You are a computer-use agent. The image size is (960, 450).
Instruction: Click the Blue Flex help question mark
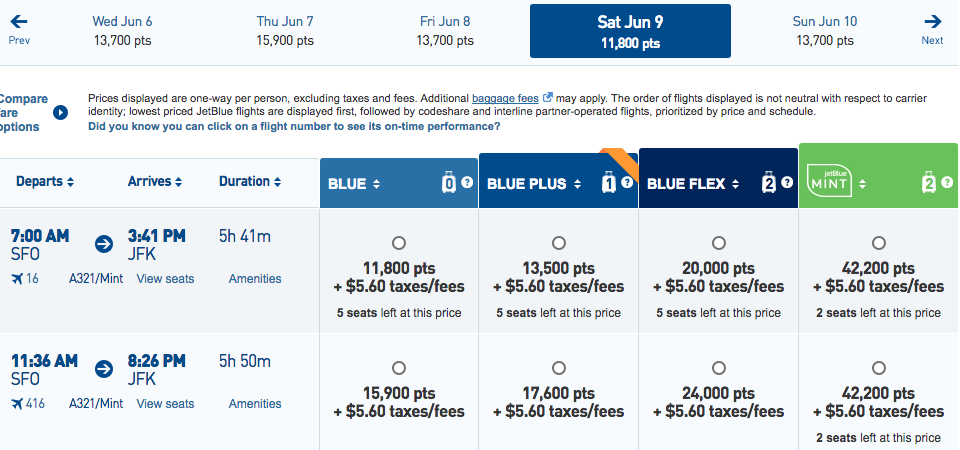pyautogui.click(x=786, y=183)
